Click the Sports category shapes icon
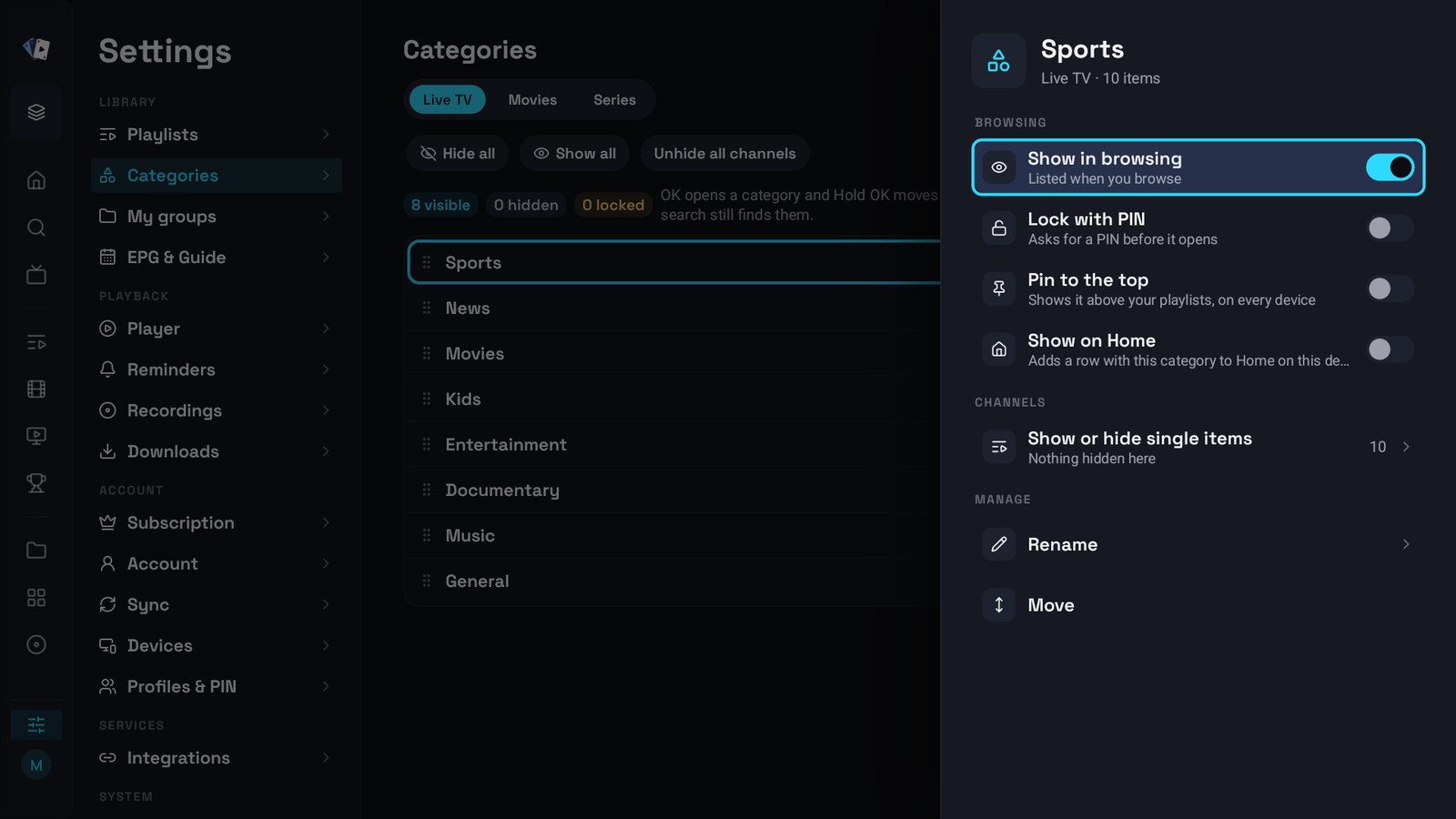This screenshot has height=819, width=1456. pos(998,61)
